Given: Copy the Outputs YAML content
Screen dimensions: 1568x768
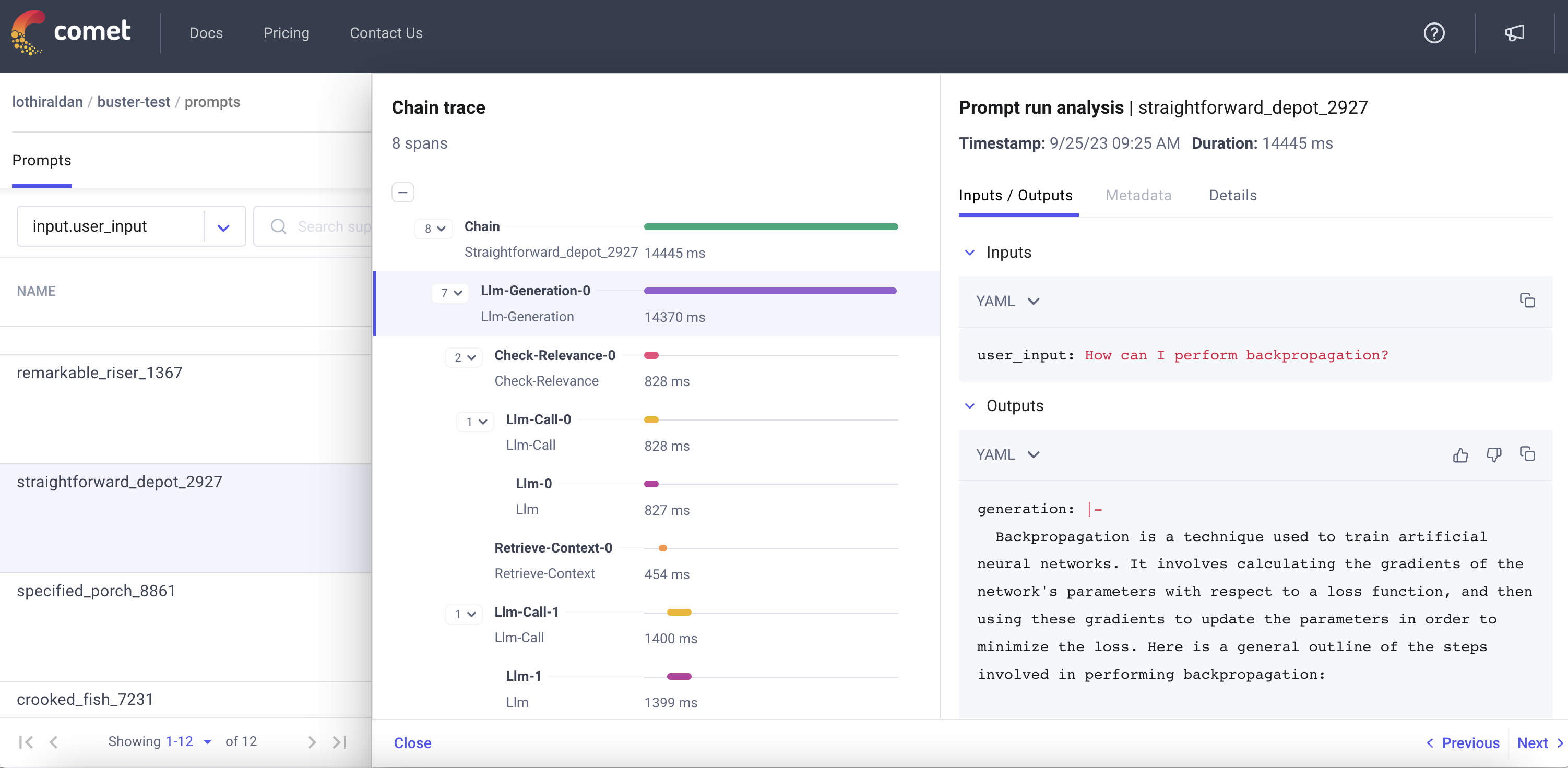Looking at the screenshot, I should 1527,454.
